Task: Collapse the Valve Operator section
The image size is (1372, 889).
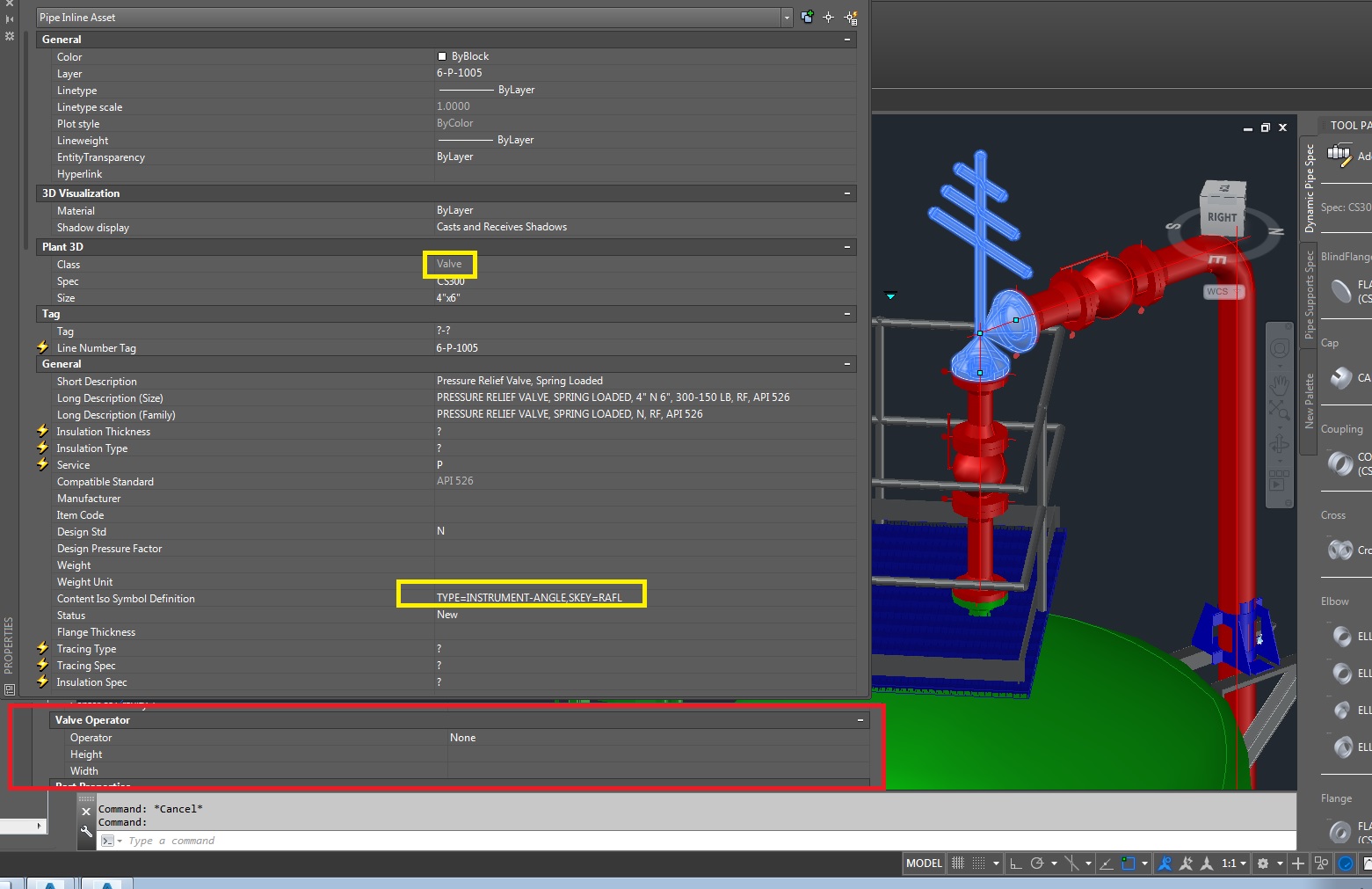Action: [x=860, y=720]
